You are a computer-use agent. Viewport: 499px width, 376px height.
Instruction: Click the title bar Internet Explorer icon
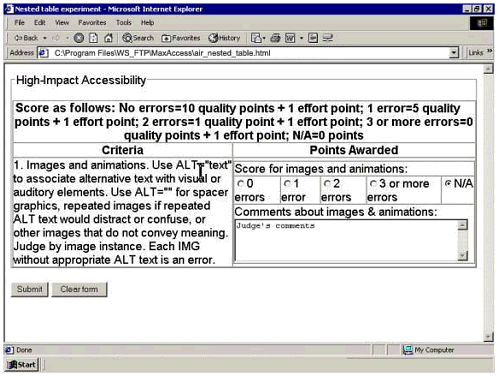pos(9,9)
